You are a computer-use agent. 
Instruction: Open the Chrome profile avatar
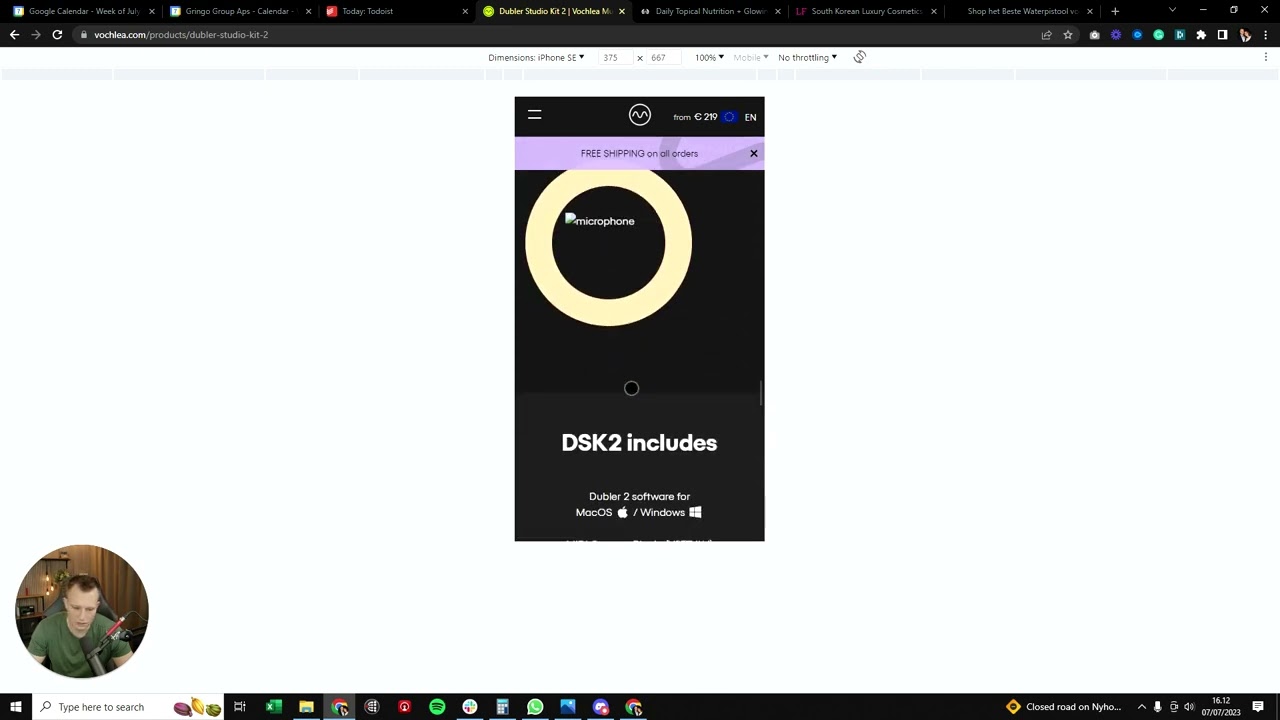pos(1244,34)
